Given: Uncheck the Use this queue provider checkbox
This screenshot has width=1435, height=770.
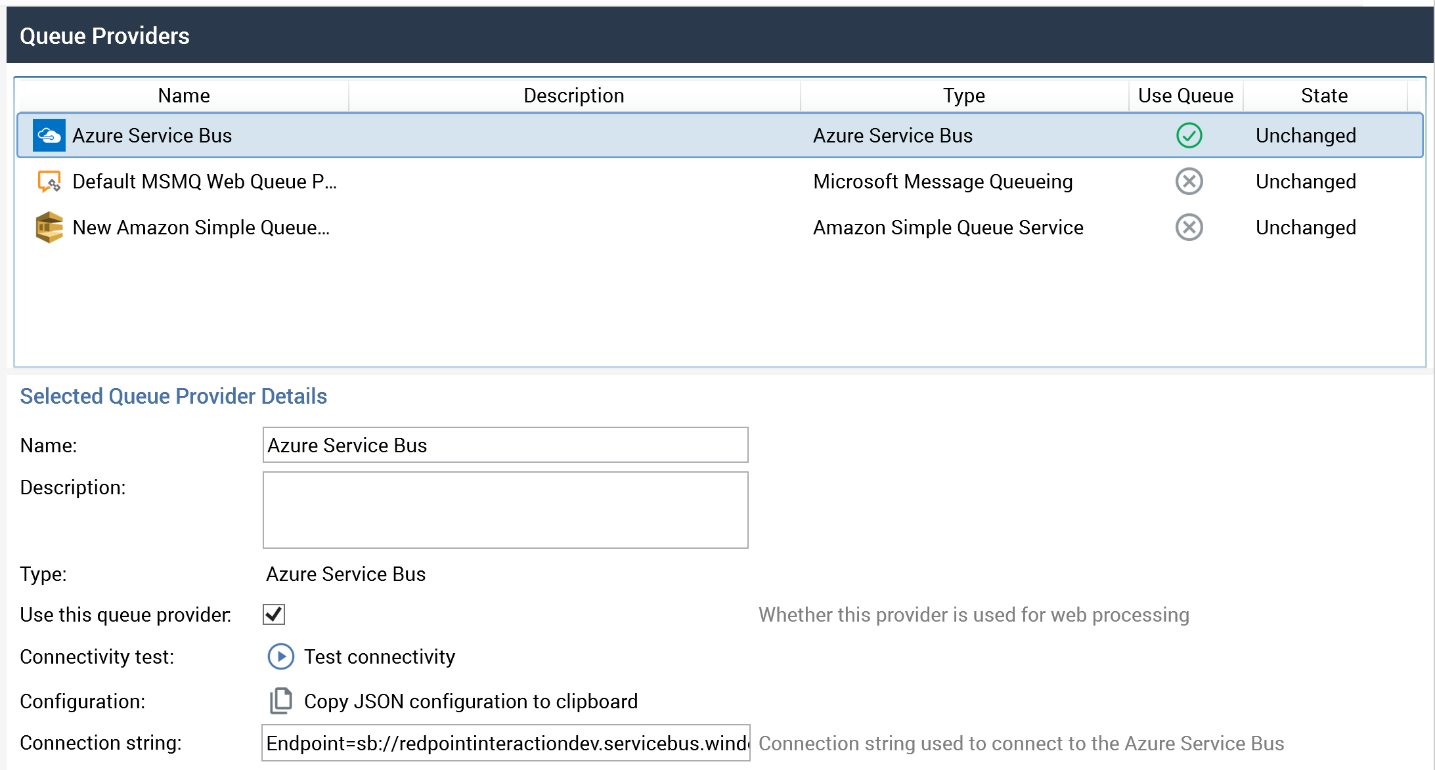Looking at the screenshot, I should click(x=274, y=614).
